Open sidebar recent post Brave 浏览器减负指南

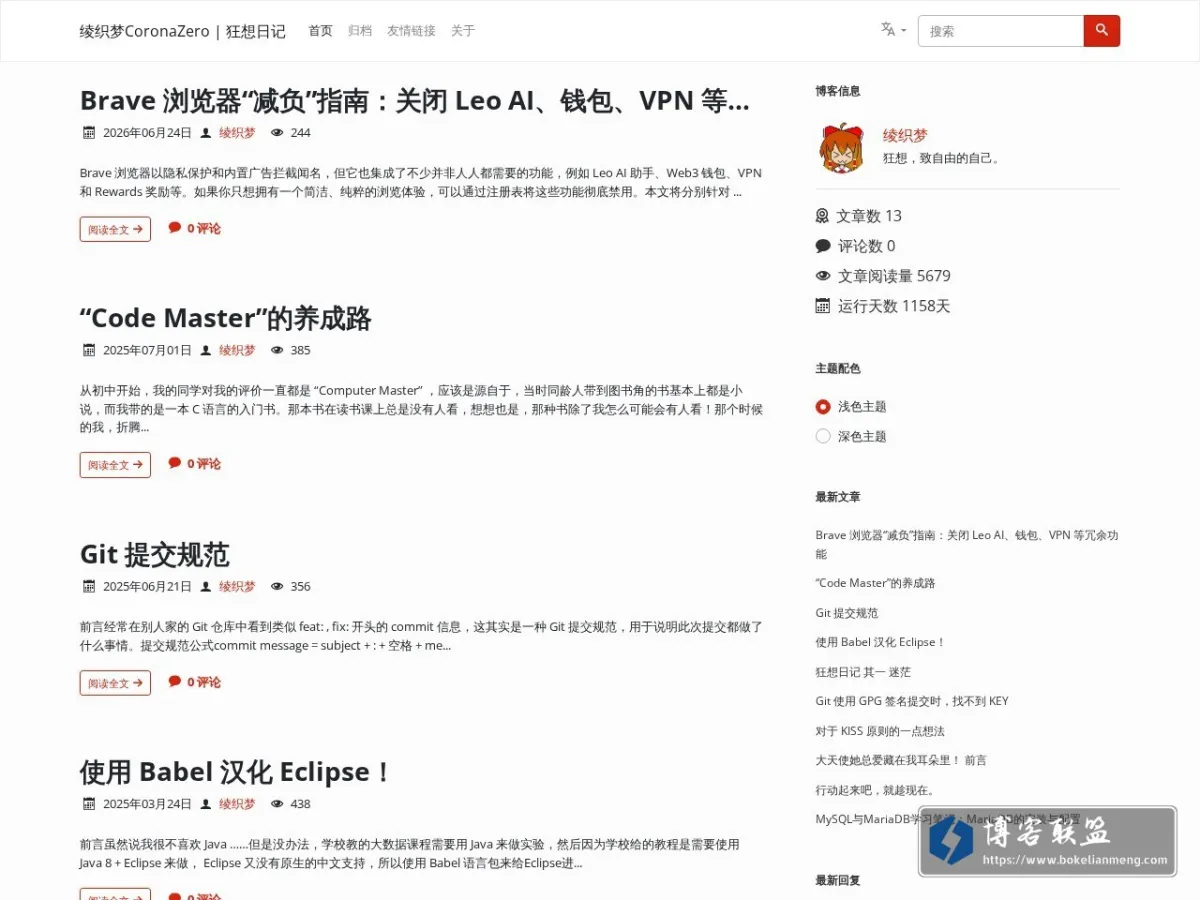click(966, 544)
